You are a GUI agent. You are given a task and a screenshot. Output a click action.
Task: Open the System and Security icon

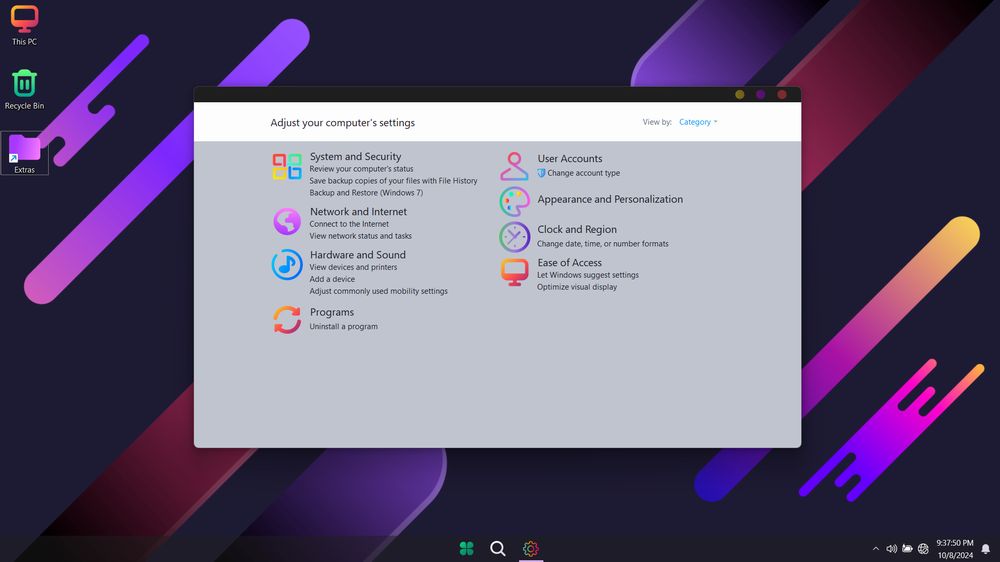[x=287, y=166]
